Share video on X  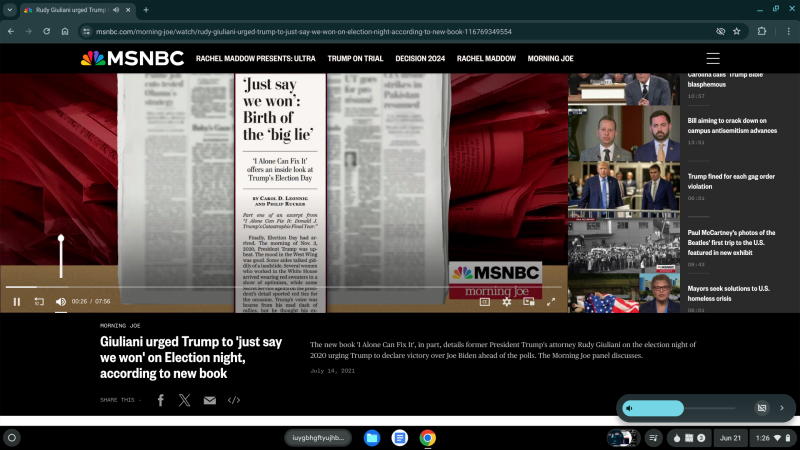point(185,400)
